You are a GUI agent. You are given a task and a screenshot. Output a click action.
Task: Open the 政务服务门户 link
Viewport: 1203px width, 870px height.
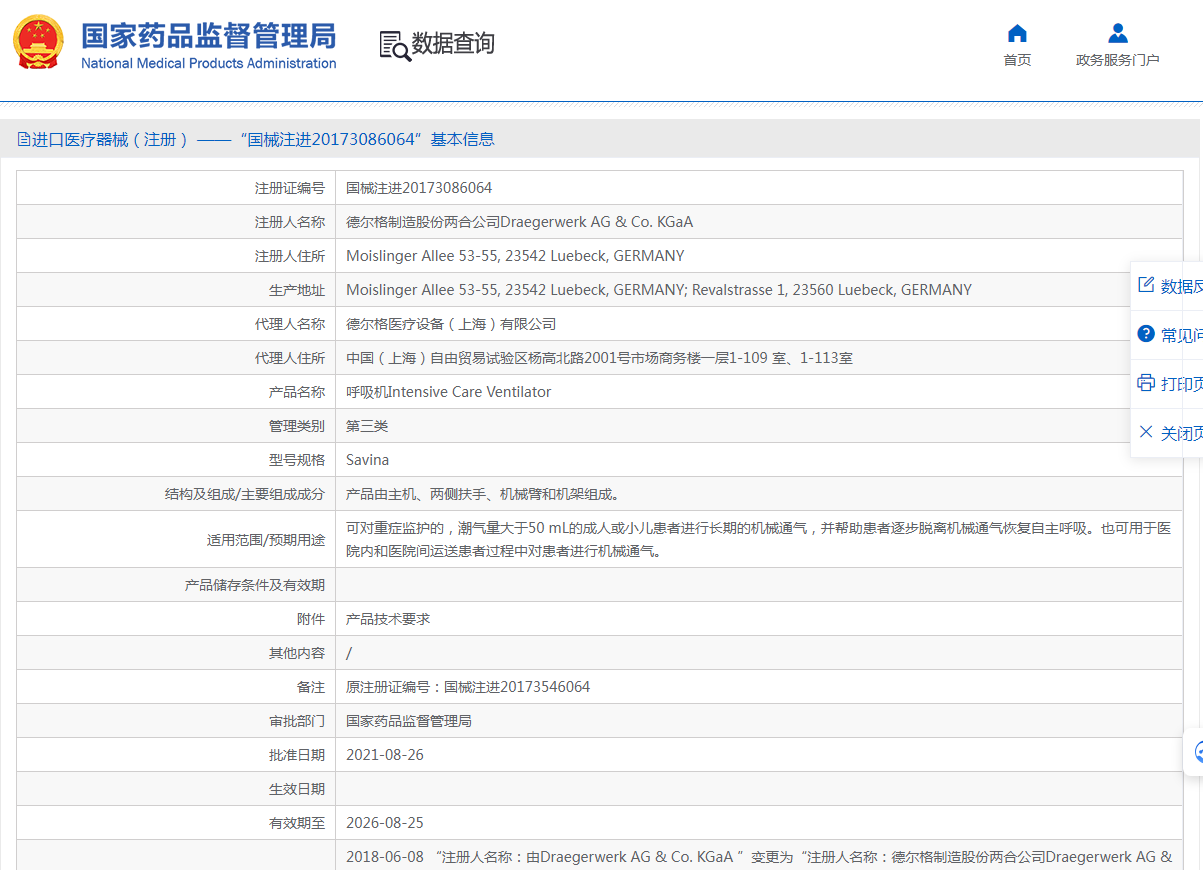click(1118, 60)
